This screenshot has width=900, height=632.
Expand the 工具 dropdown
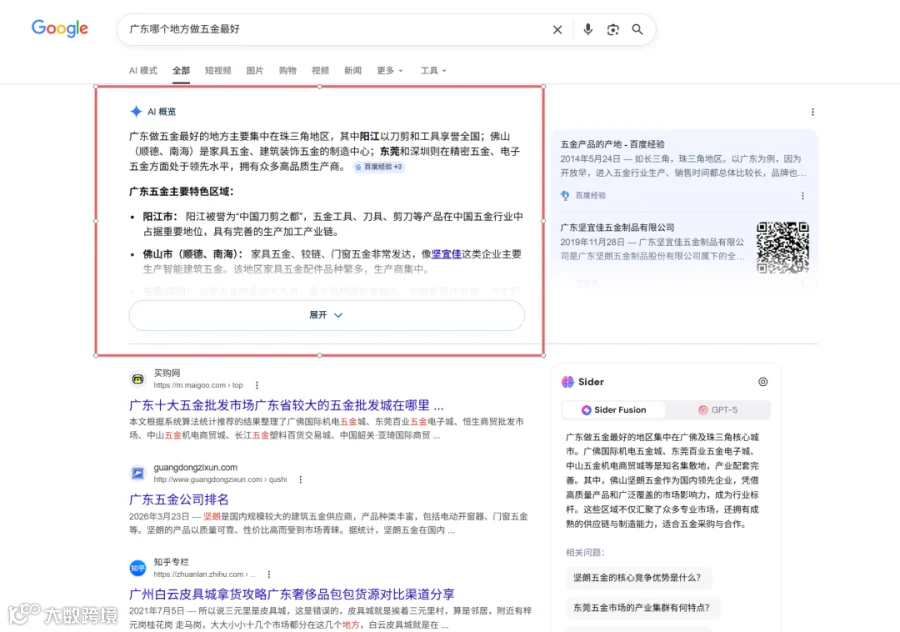433,71
